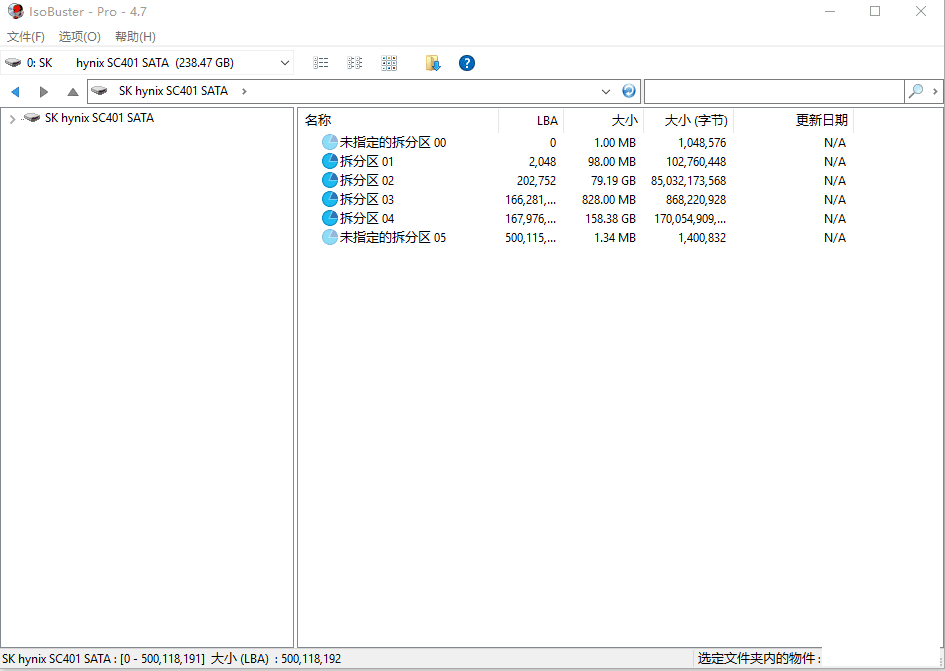Click the drive icon in the breadcrumb bar

click(99, 91)
